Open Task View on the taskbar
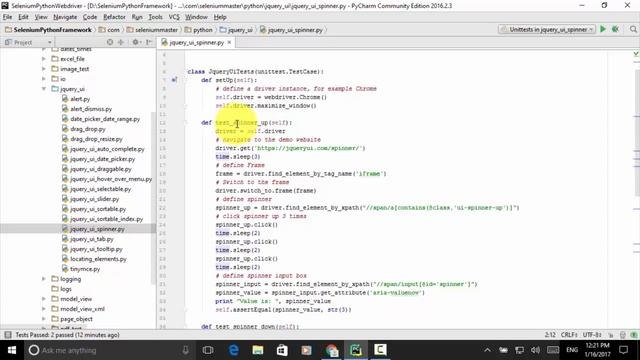The image size is (640, 360). (x=208, y=350)
